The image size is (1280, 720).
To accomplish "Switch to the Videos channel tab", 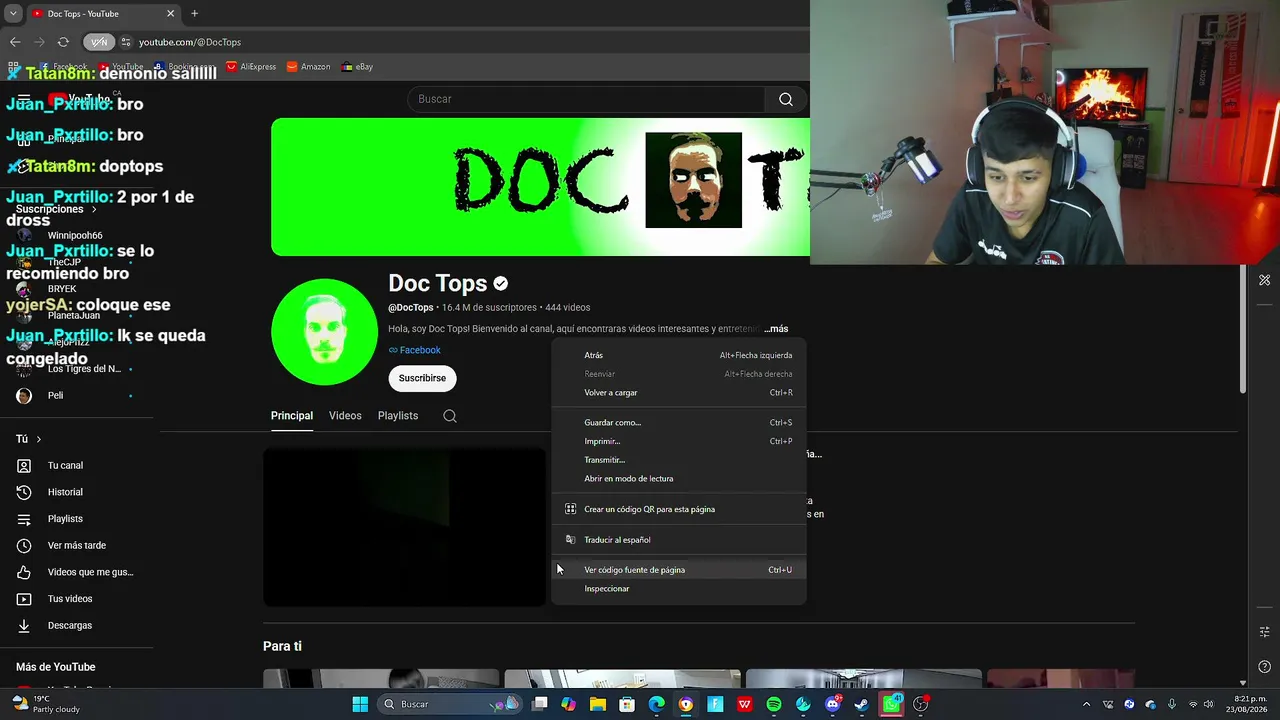I will click(345, 416).
